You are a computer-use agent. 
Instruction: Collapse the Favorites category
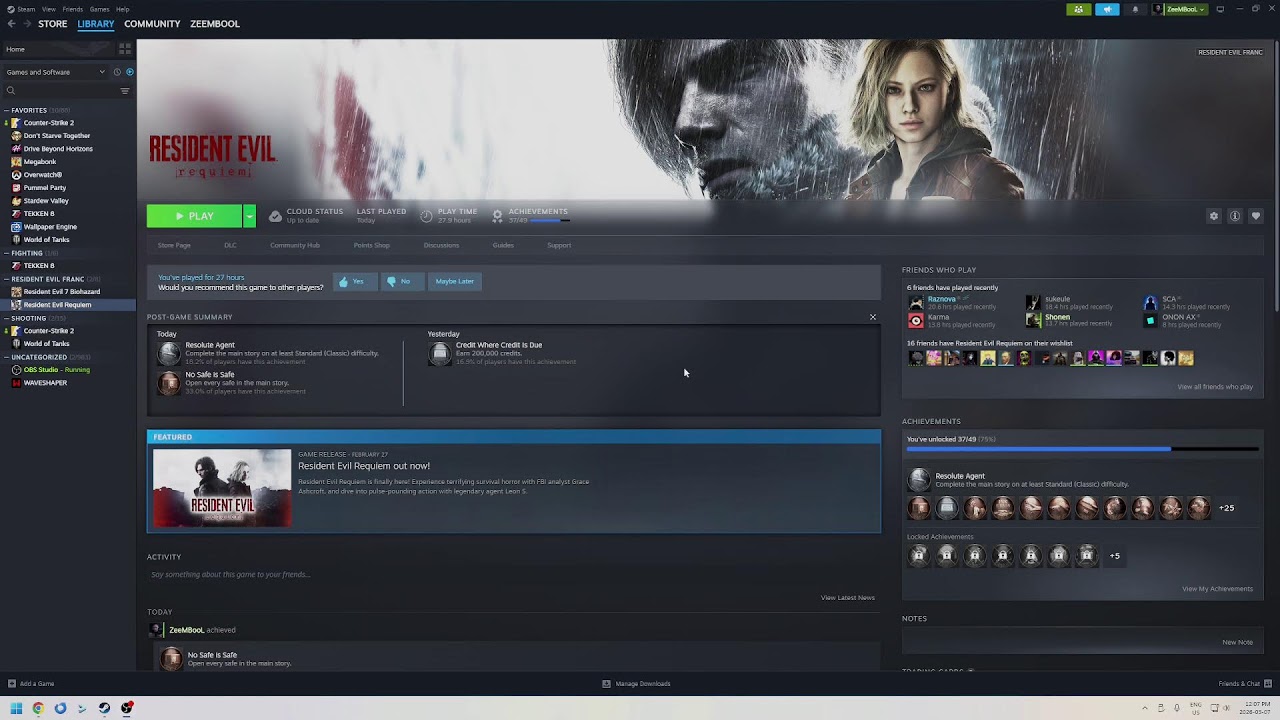pyautogui.click(x=7, y=110)
